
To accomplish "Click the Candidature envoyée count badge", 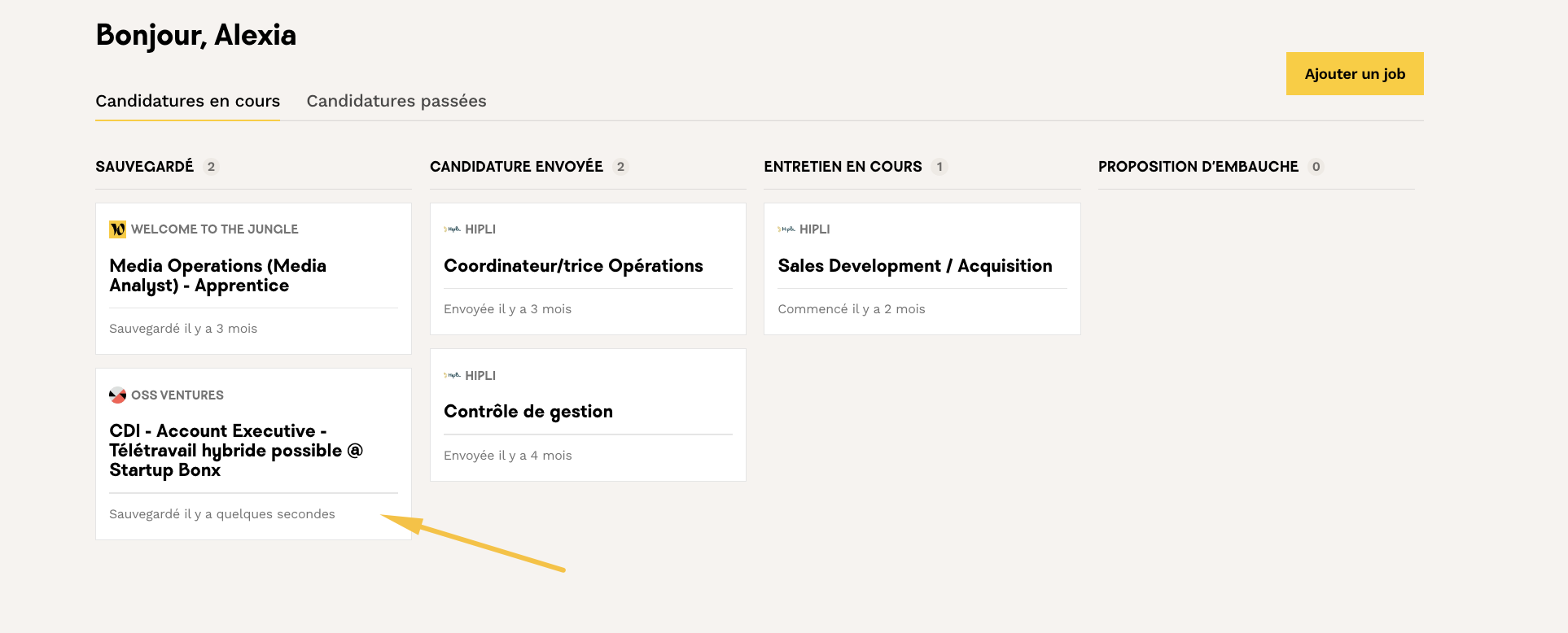I will click(620, 167).
